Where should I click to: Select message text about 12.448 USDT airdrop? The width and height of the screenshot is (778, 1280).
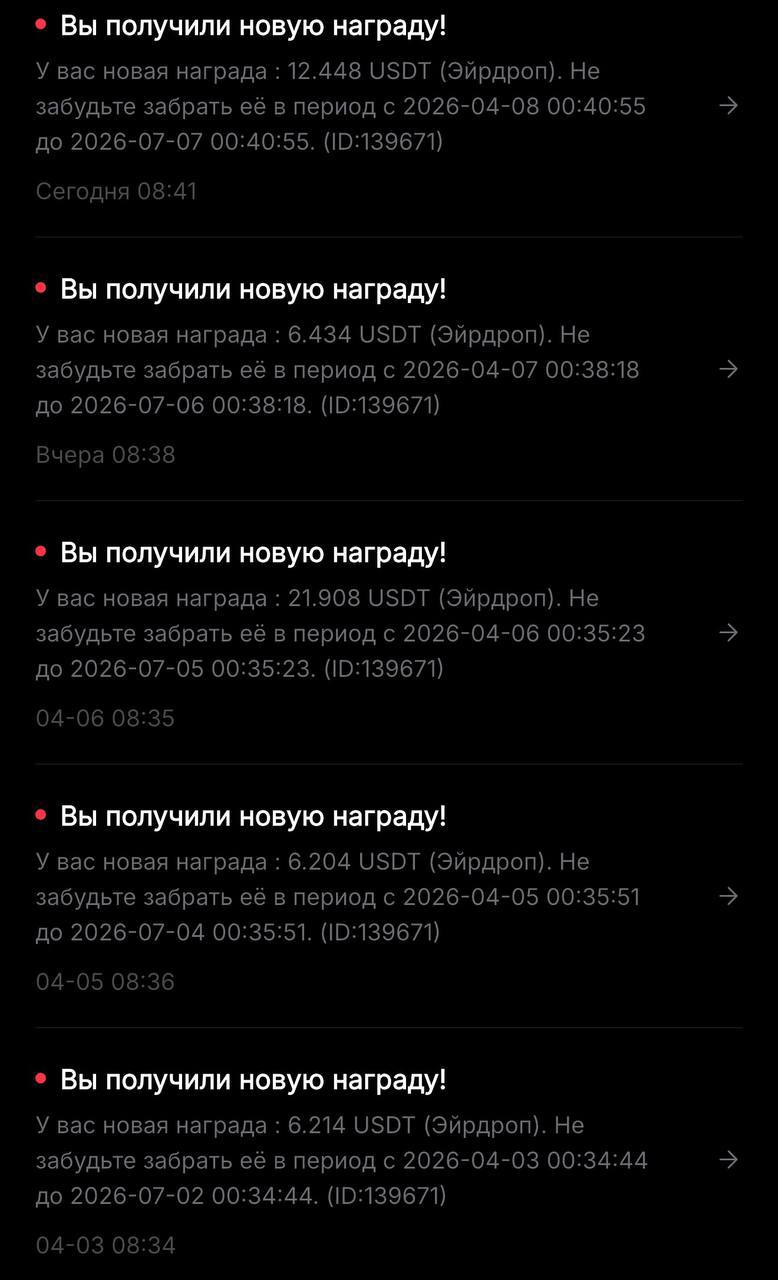coord(340,106)
